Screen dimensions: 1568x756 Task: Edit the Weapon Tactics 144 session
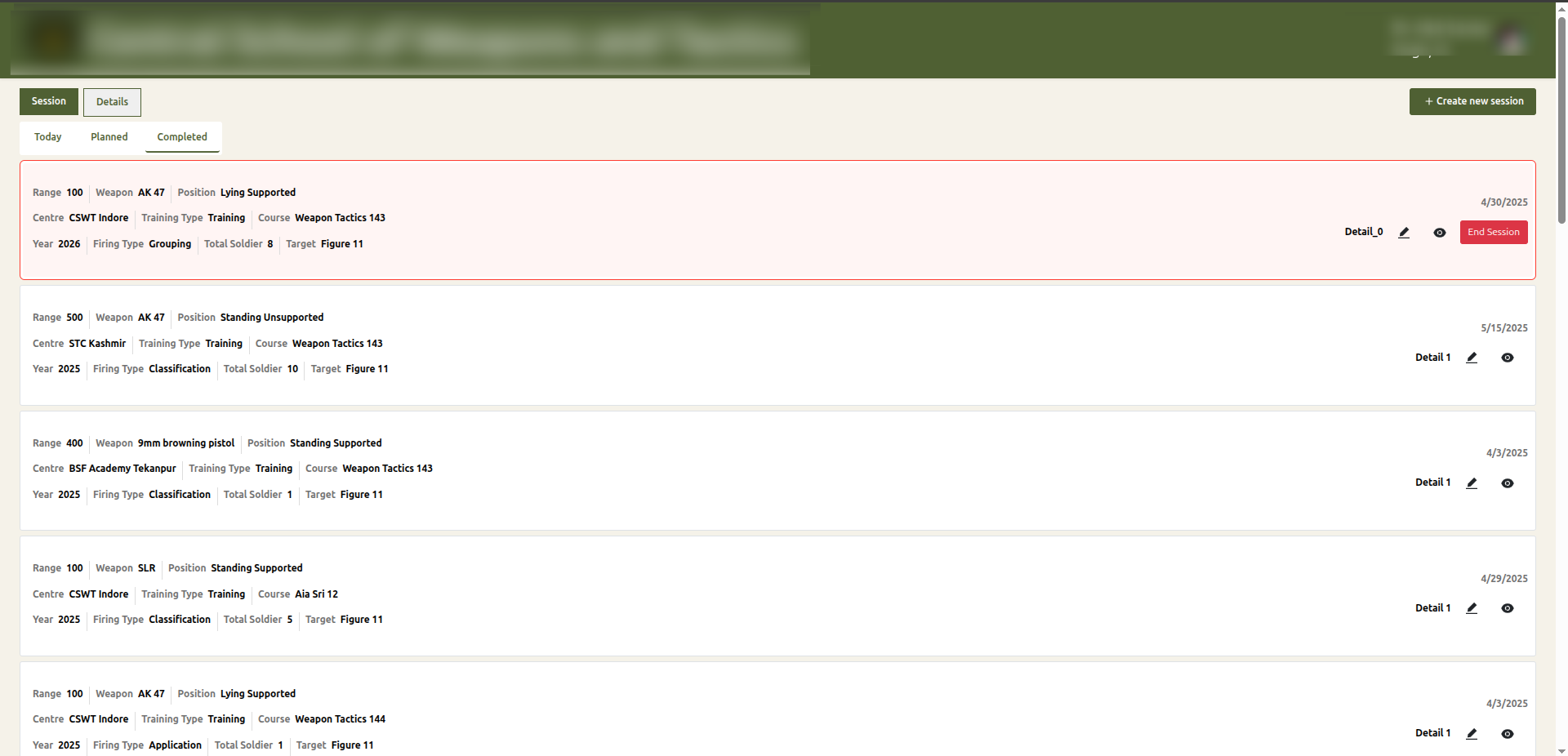pyautogui.click(x=1472, y=734)
